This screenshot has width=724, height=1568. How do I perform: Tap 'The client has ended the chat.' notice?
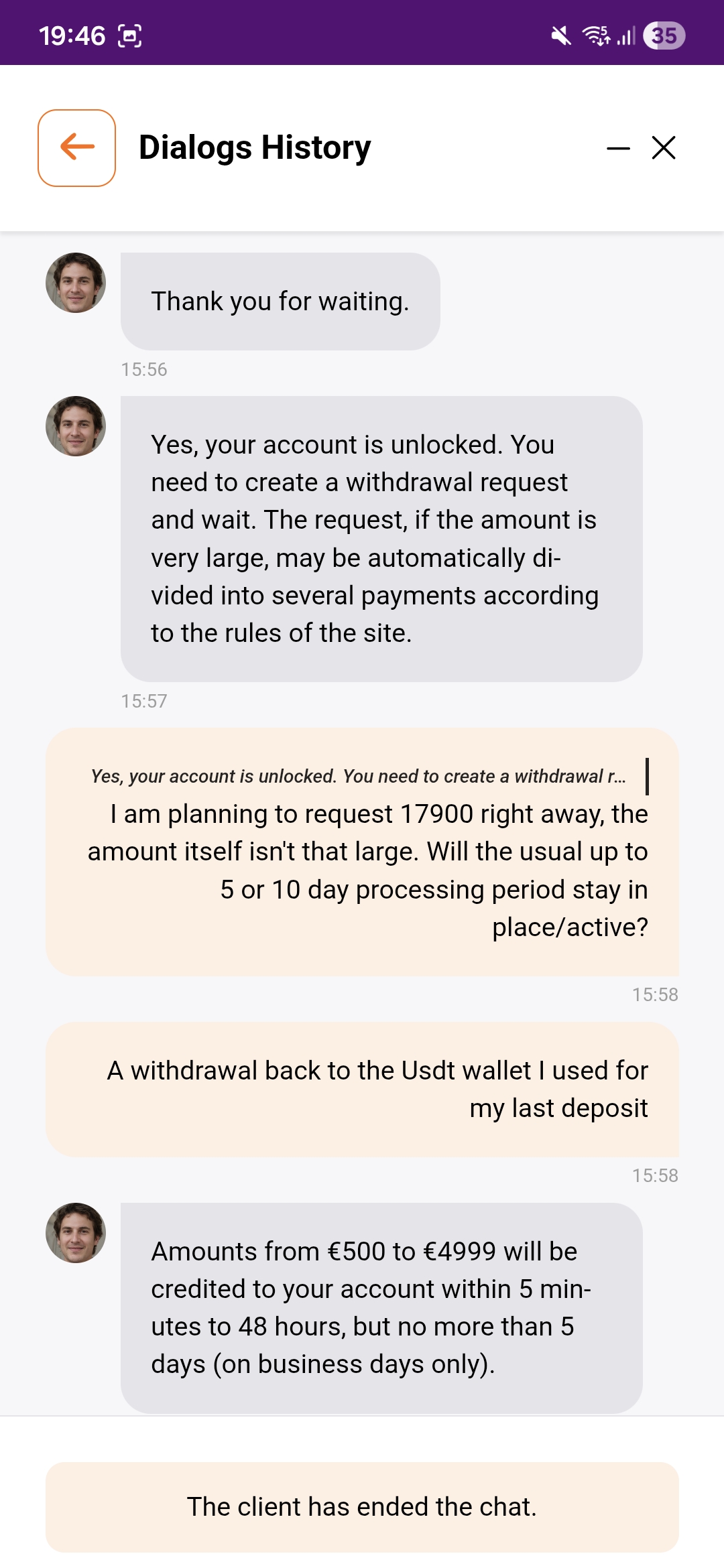(362, 1507)
